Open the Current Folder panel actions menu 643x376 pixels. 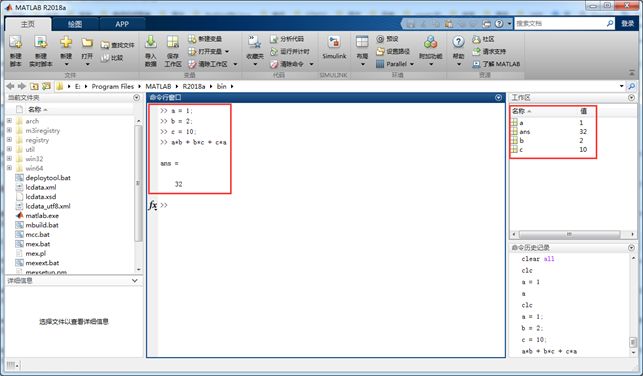(137, 98)
